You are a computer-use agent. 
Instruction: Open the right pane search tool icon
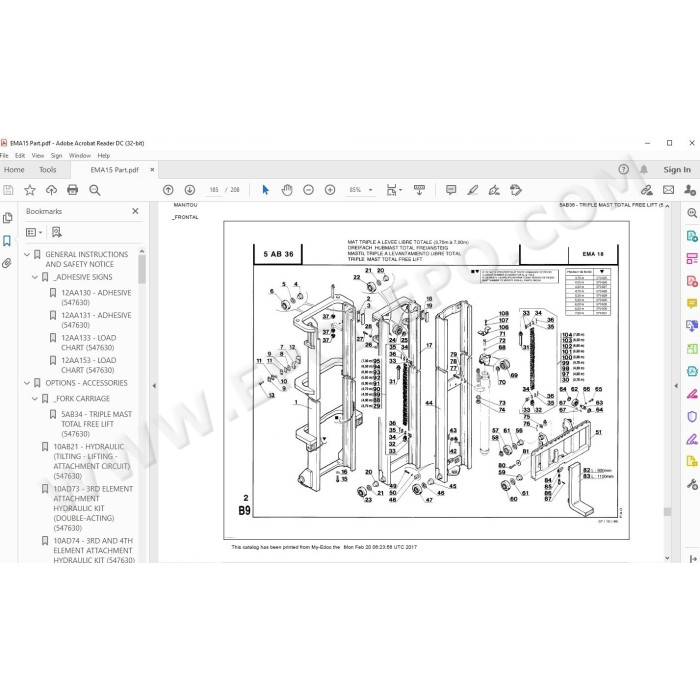(x=692, y=213)
